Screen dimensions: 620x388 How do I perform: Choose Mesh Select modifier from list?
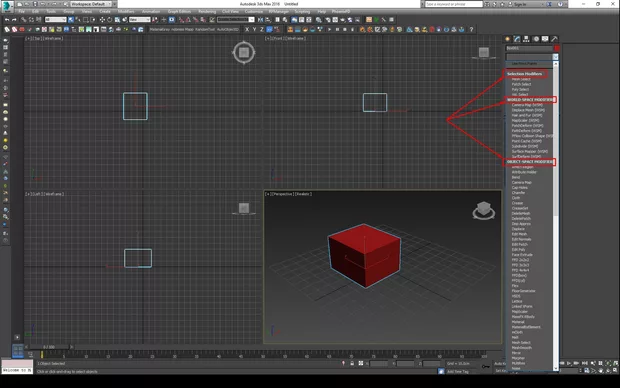click(x=521, y=79)
